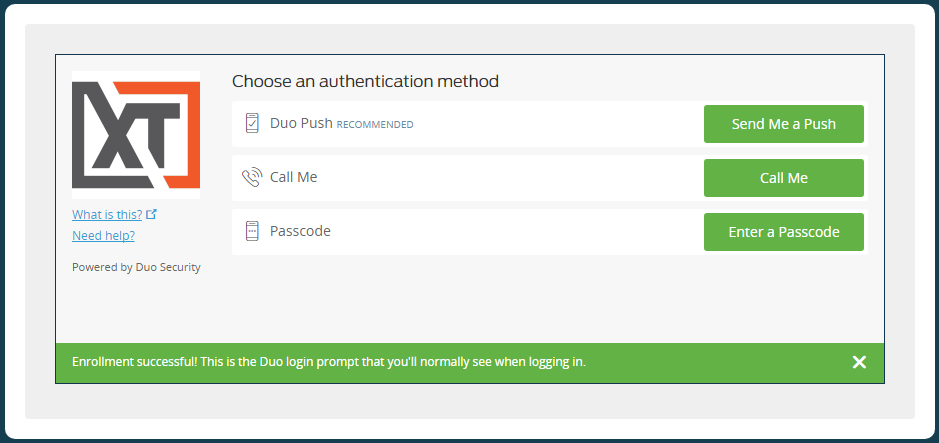Click the Choose an authentication method heading

point(365,81)
